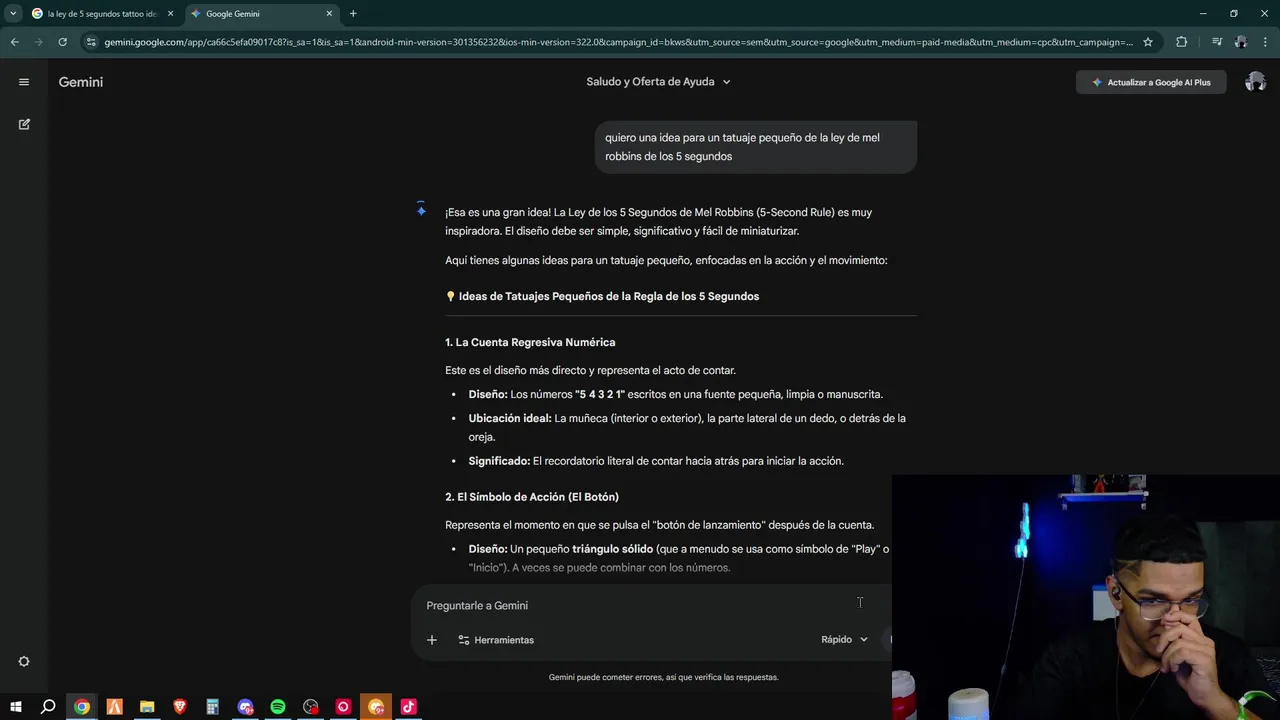Open the highlighted orange taskbar app with badge
Image resolution: width=1280 pixels, height=720 pixels.
(x=376, y=707)
